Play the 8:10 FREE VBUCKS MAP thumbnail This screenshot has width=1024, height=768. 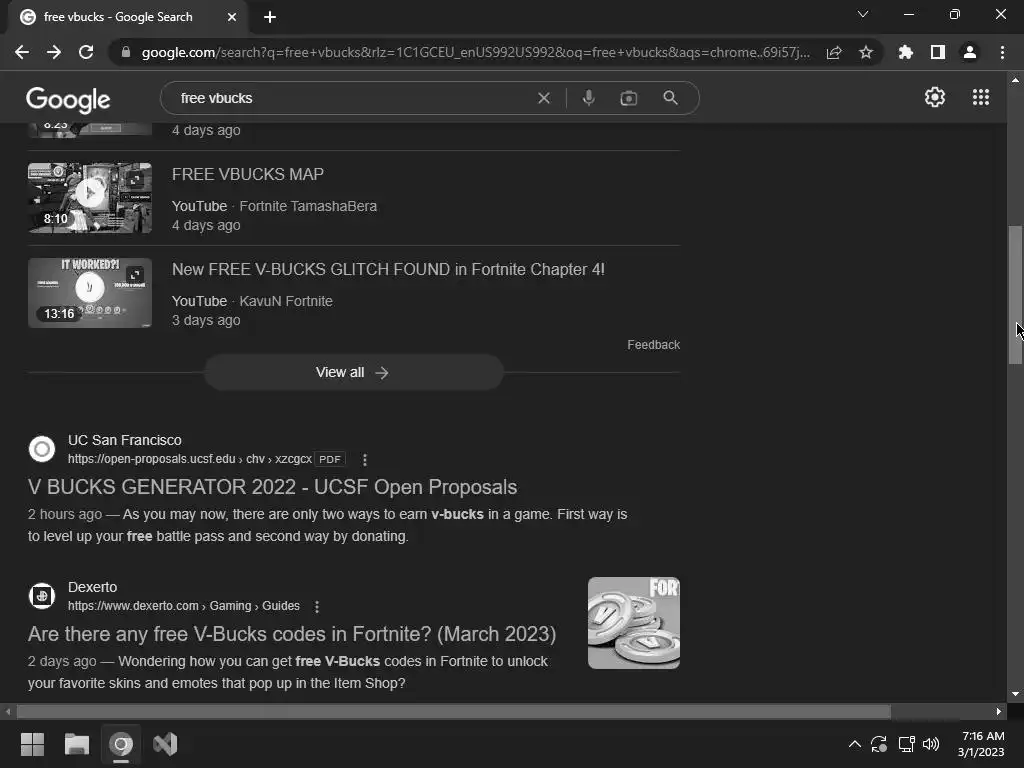pos(90,198)
